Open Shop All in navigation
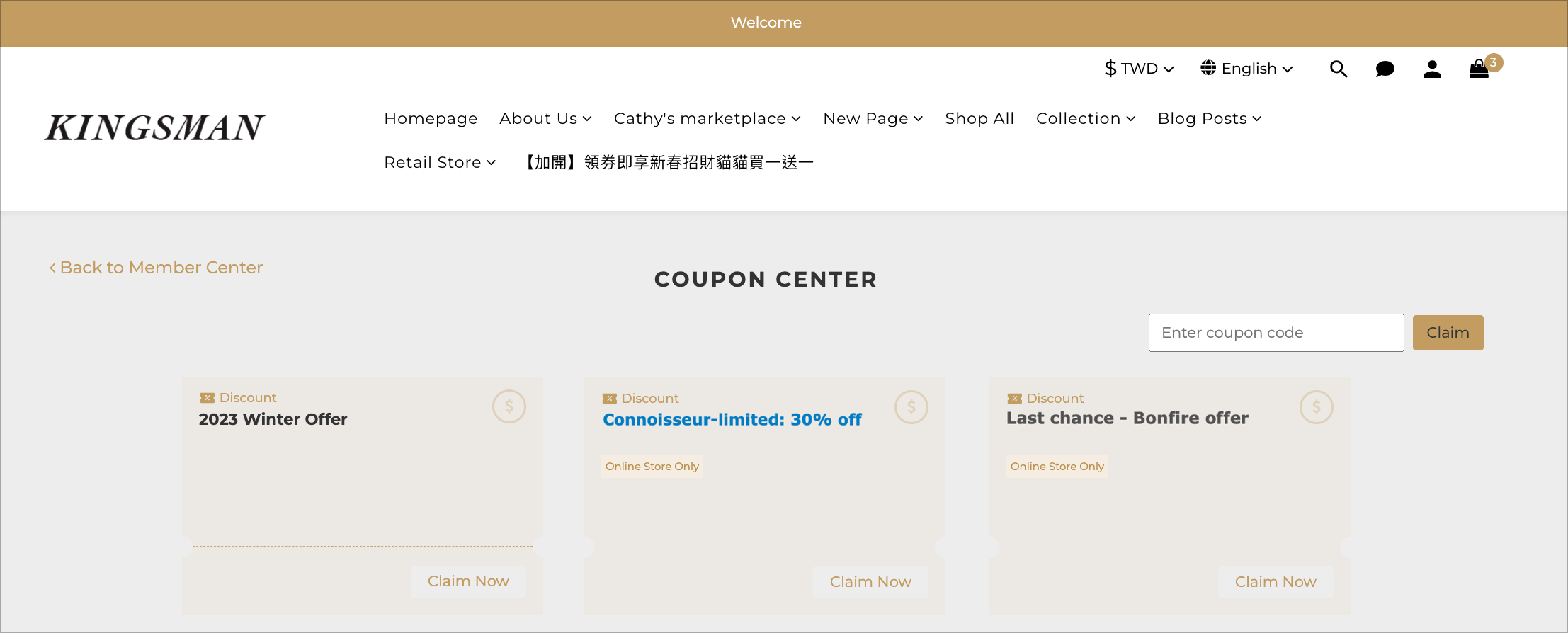Screen dimensions: 1568x633 pos(979,118)
